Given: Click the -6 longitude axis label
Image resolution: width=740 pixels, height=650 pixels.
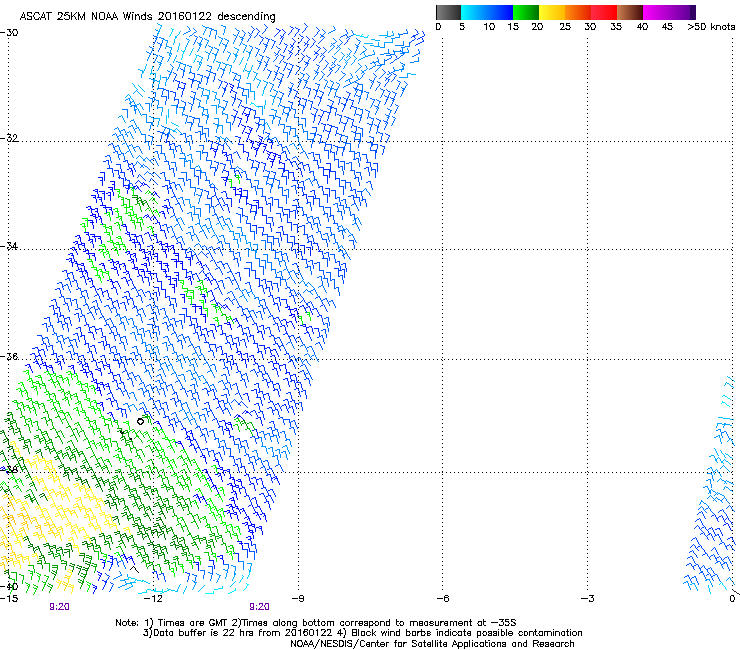Looking at the screenshot, I should [443, 599].
